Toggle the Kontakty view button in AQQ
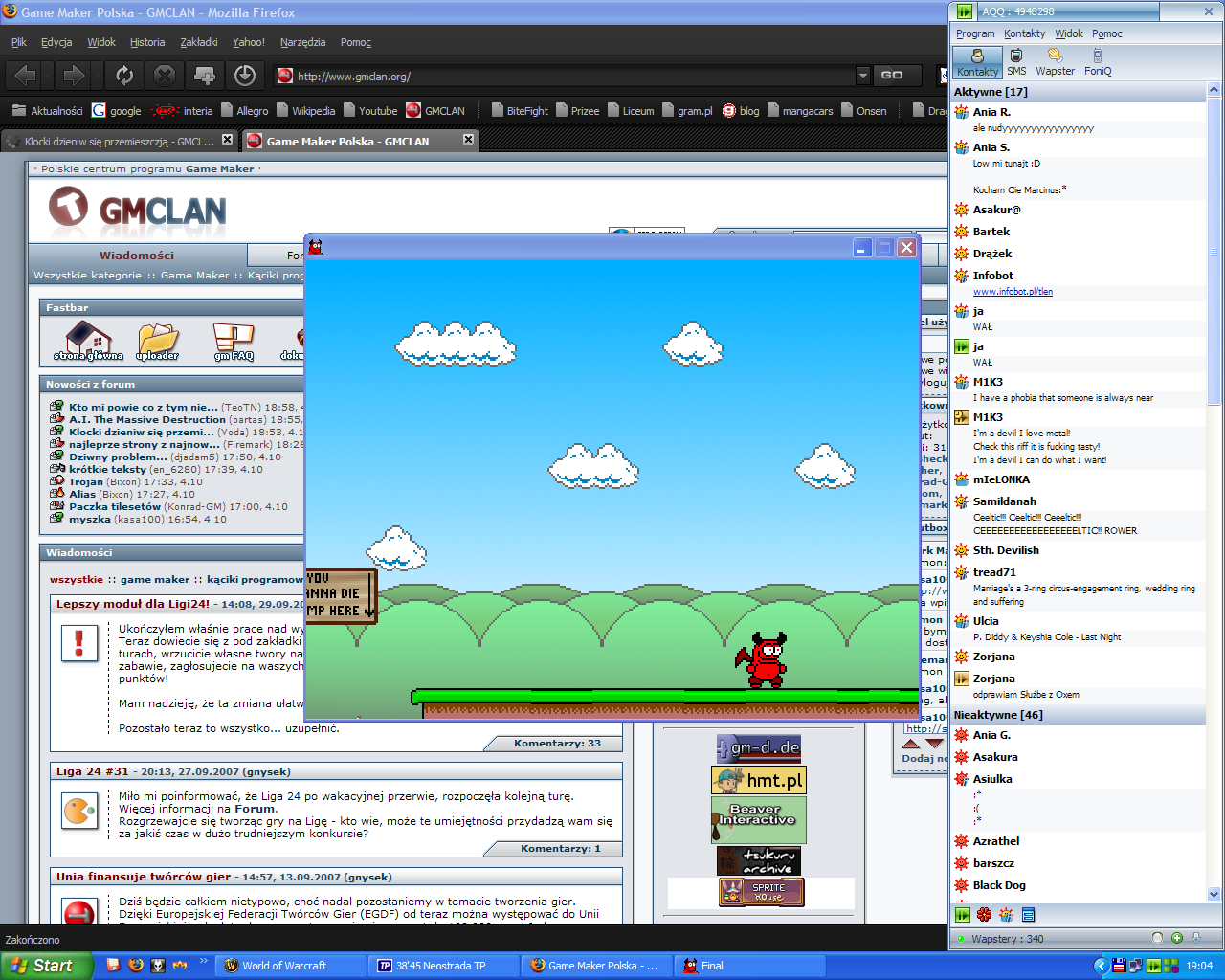 click(x=977, y=62)
